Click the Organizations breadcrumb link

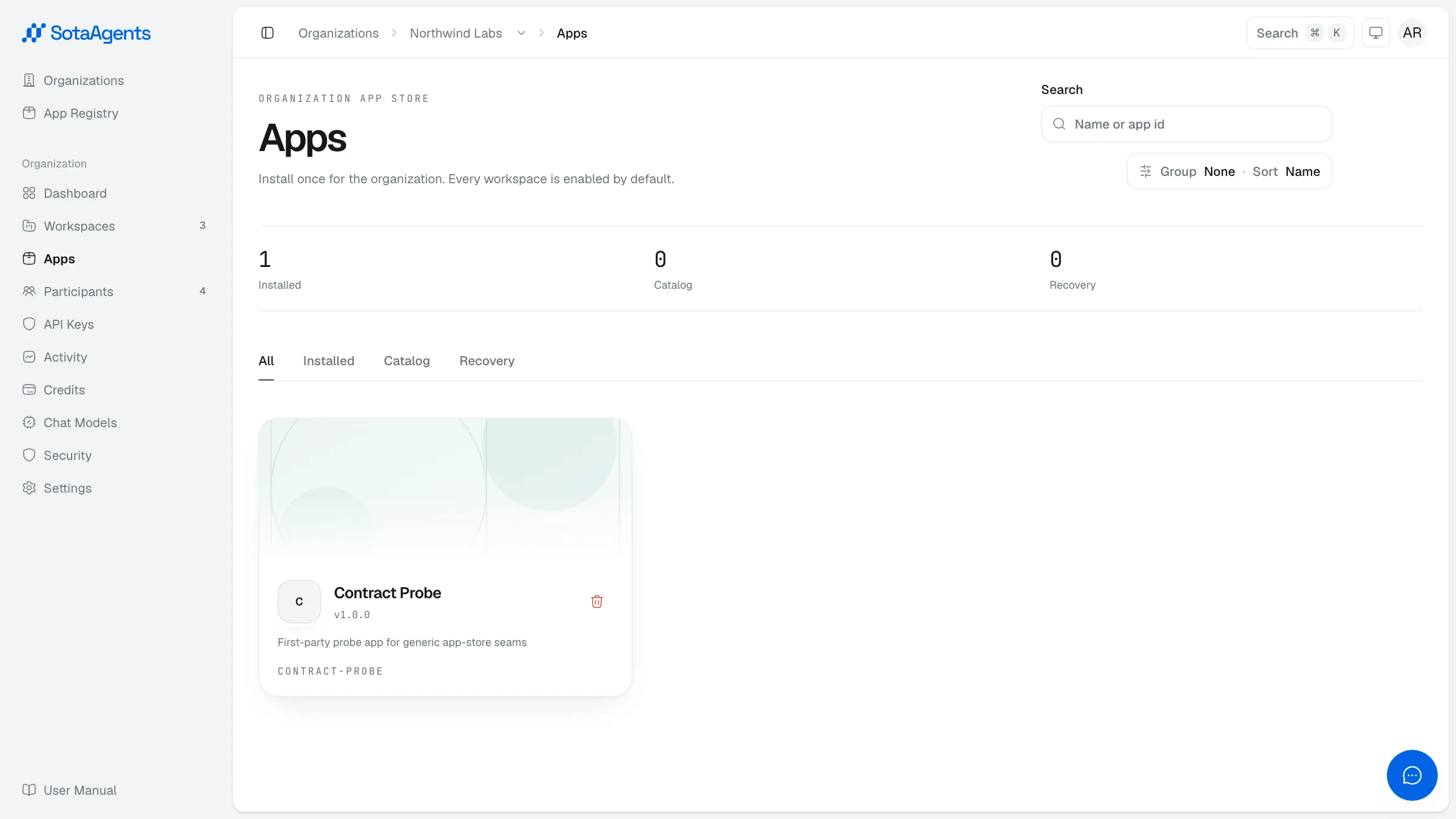point(339,33)
